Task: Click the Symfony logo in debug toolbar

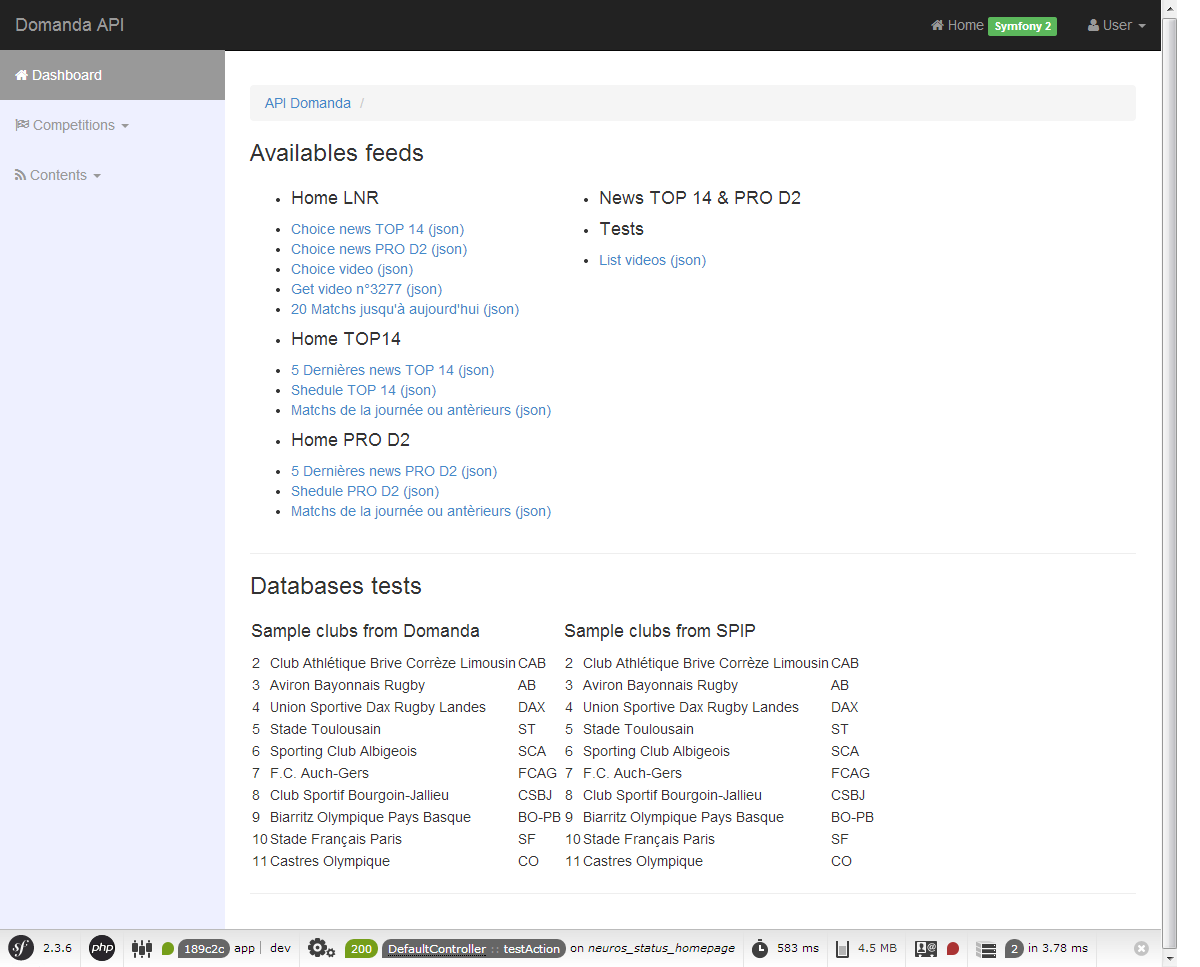Action: click(x=21, y=948)
